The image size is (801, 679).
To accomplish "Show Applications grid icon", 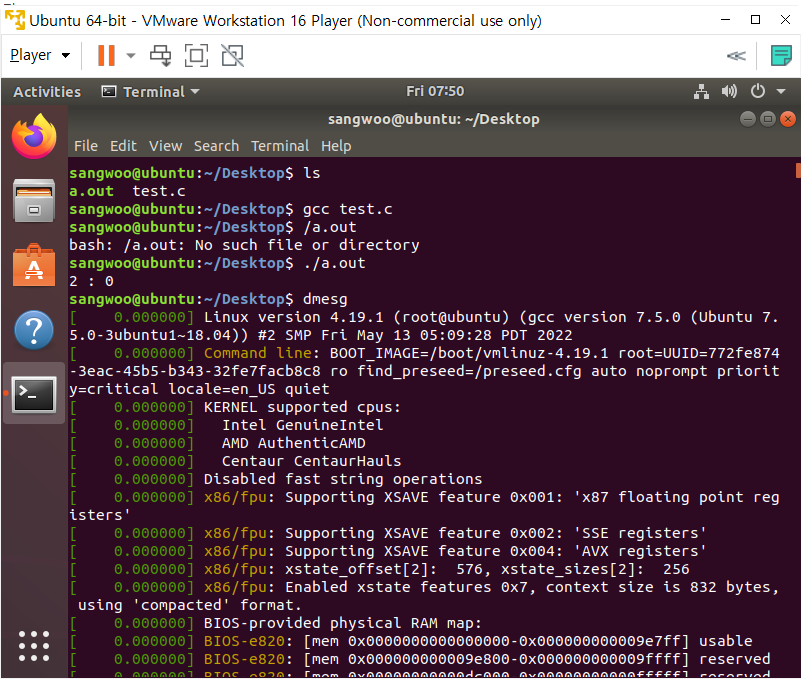I will coord(34,646).
